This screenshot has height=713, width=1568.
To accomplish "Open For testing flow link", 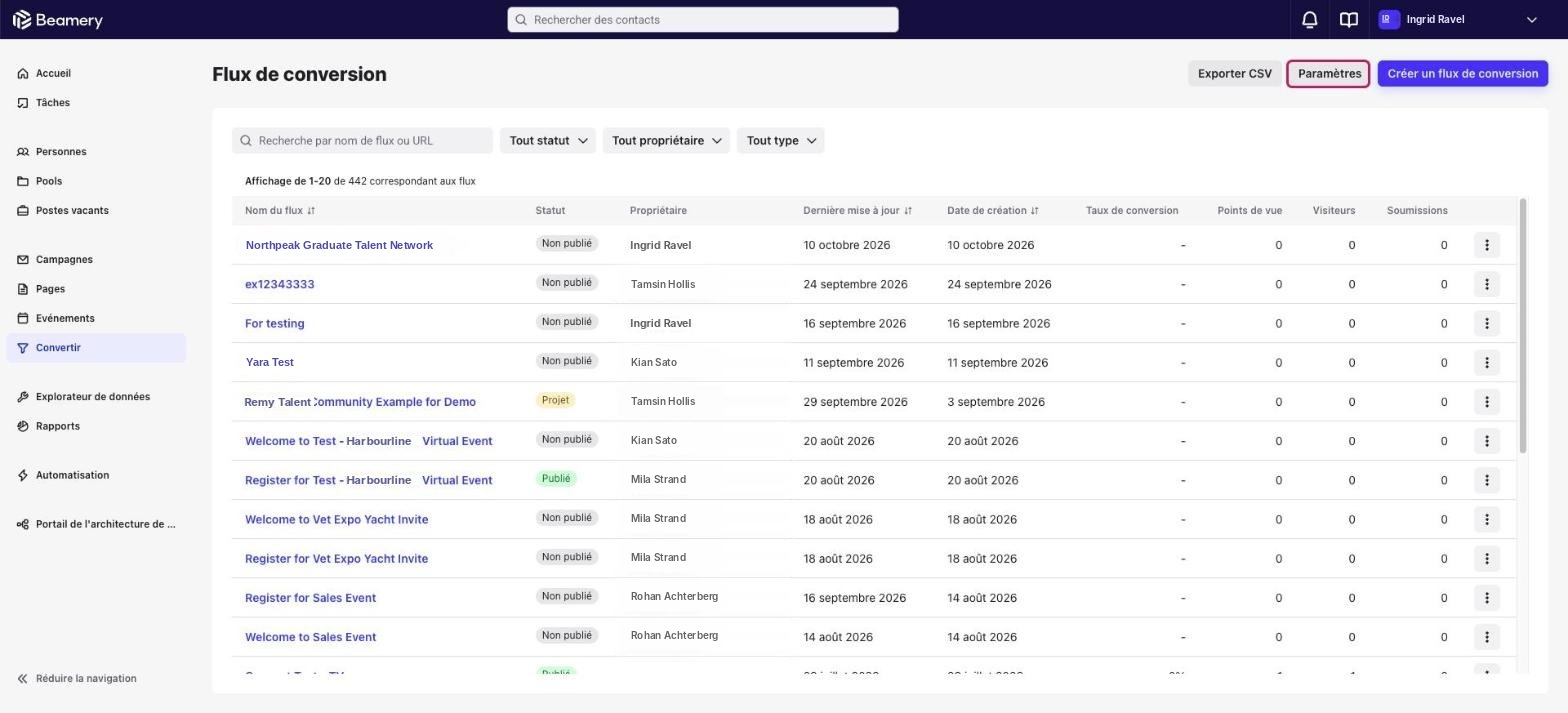I will click(x=275, y=323).
